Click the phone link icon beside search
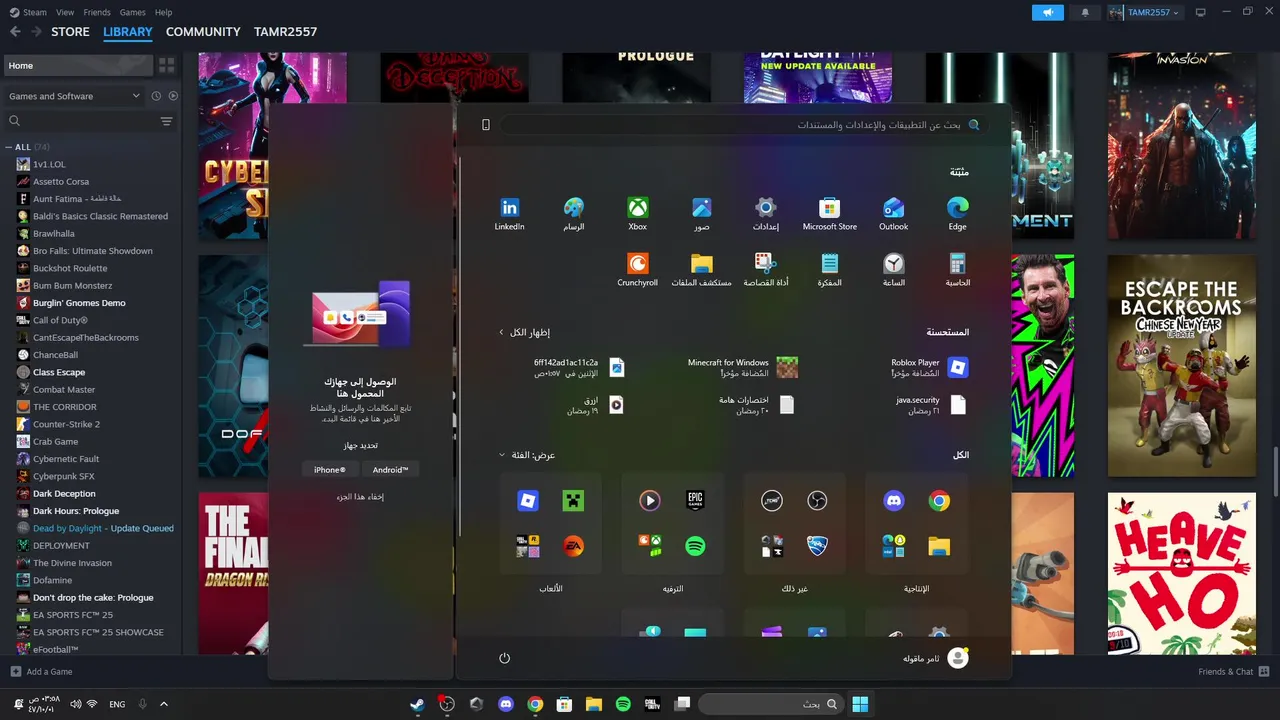Screen dimensions: 1280x720 point(486,125)
